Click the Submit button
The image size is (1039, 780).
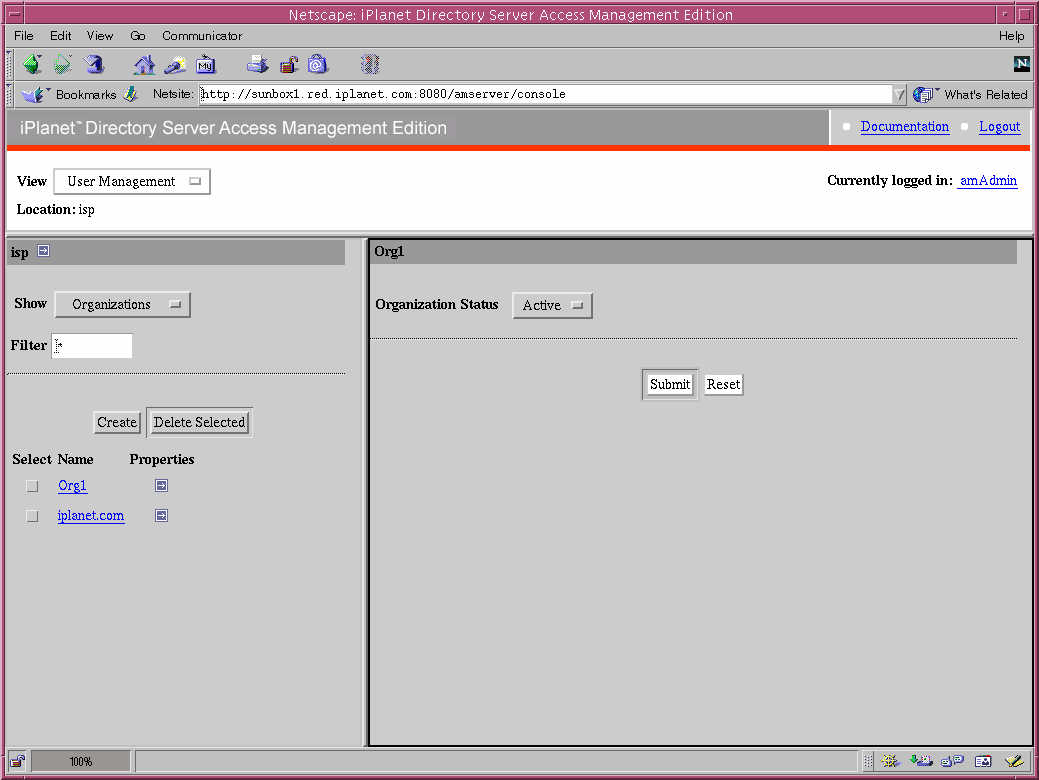pos(669,384)
